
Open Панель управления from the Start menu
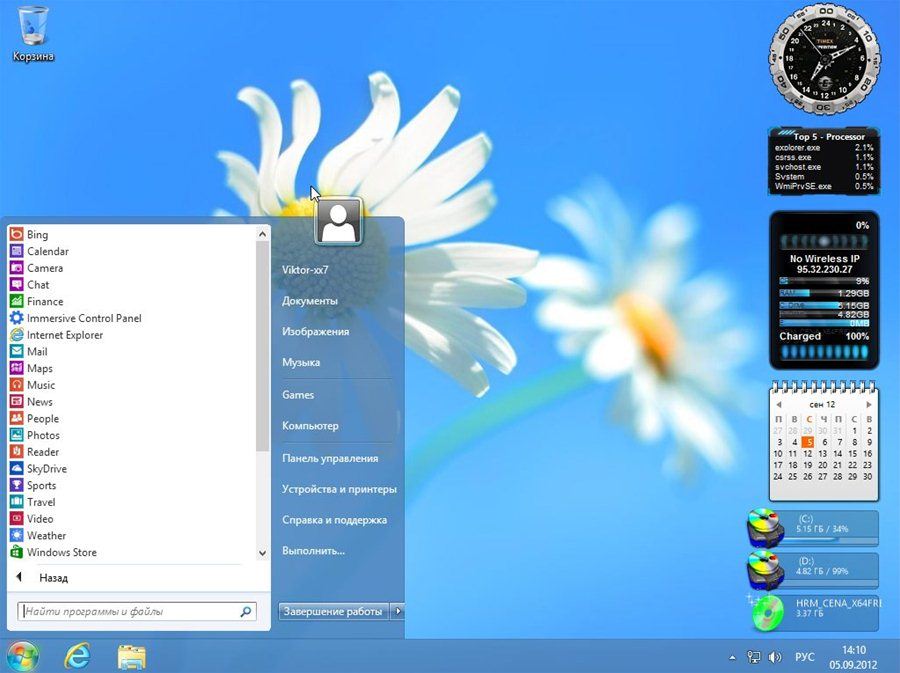pos(330,458)
